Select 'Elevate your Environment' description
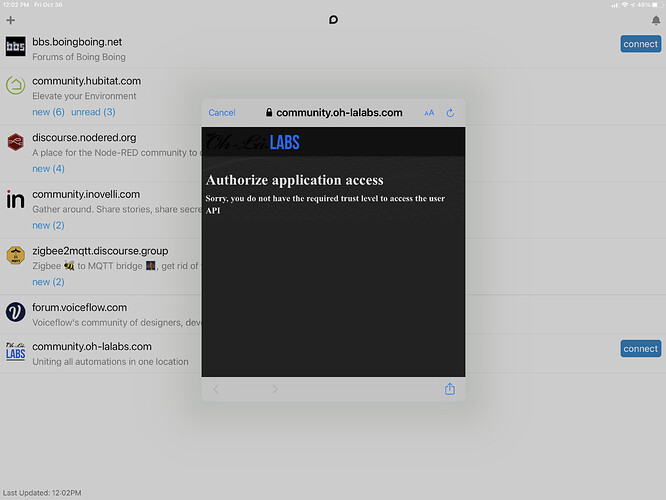666x500 pixels. click(x=84, y=96)
